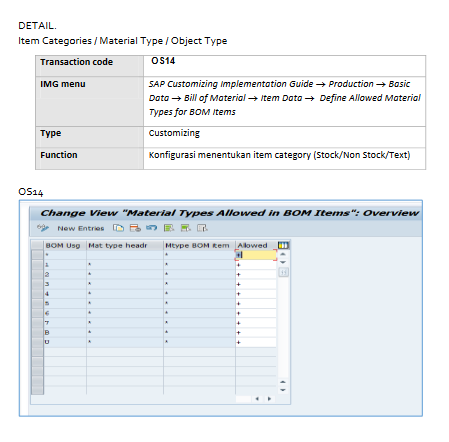Click the Allowed field for BOM usage 3
This screenshot has height=442, width=449.
[x=256, y=284]
